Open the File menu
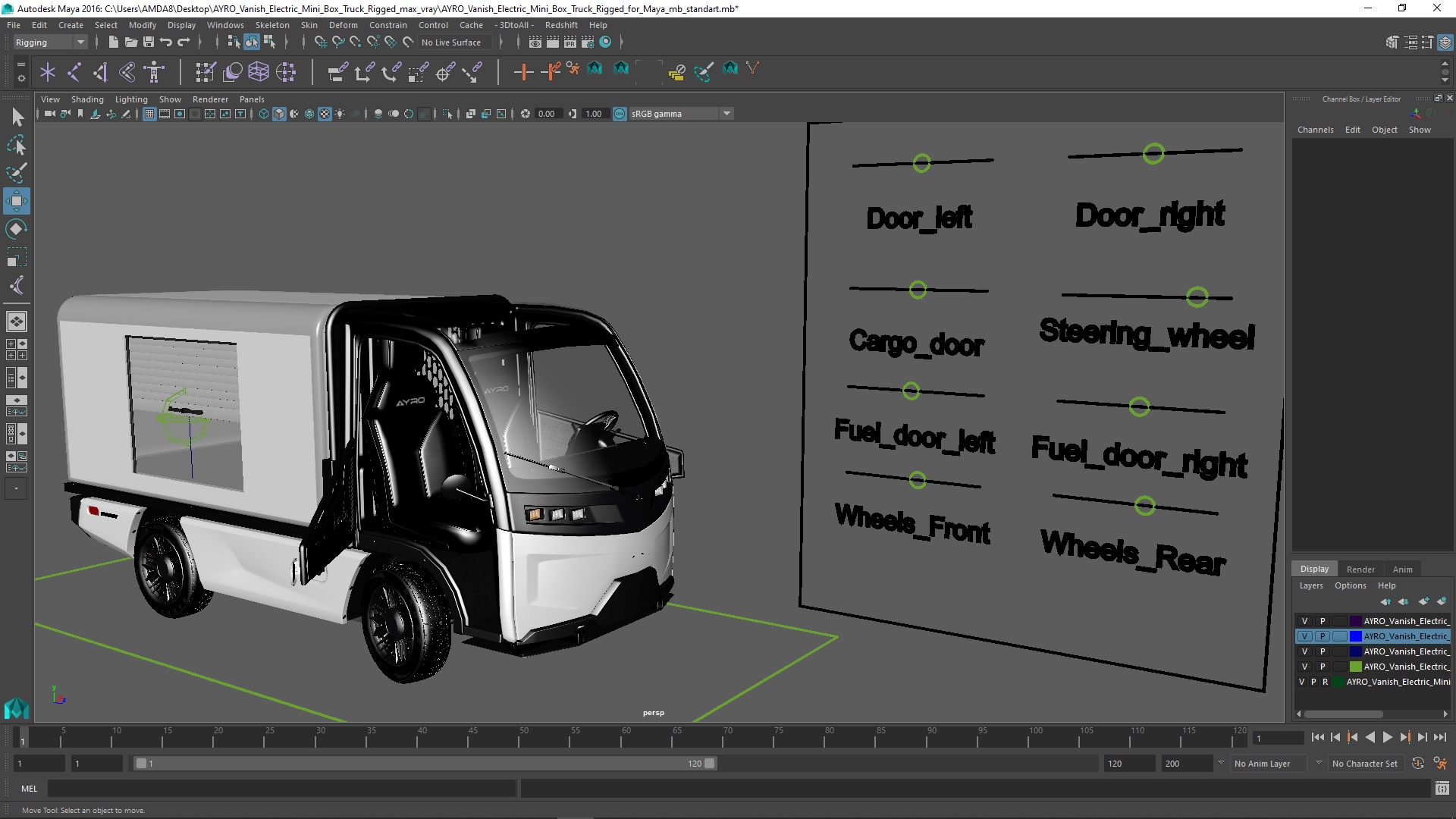 tap(14, 25)
